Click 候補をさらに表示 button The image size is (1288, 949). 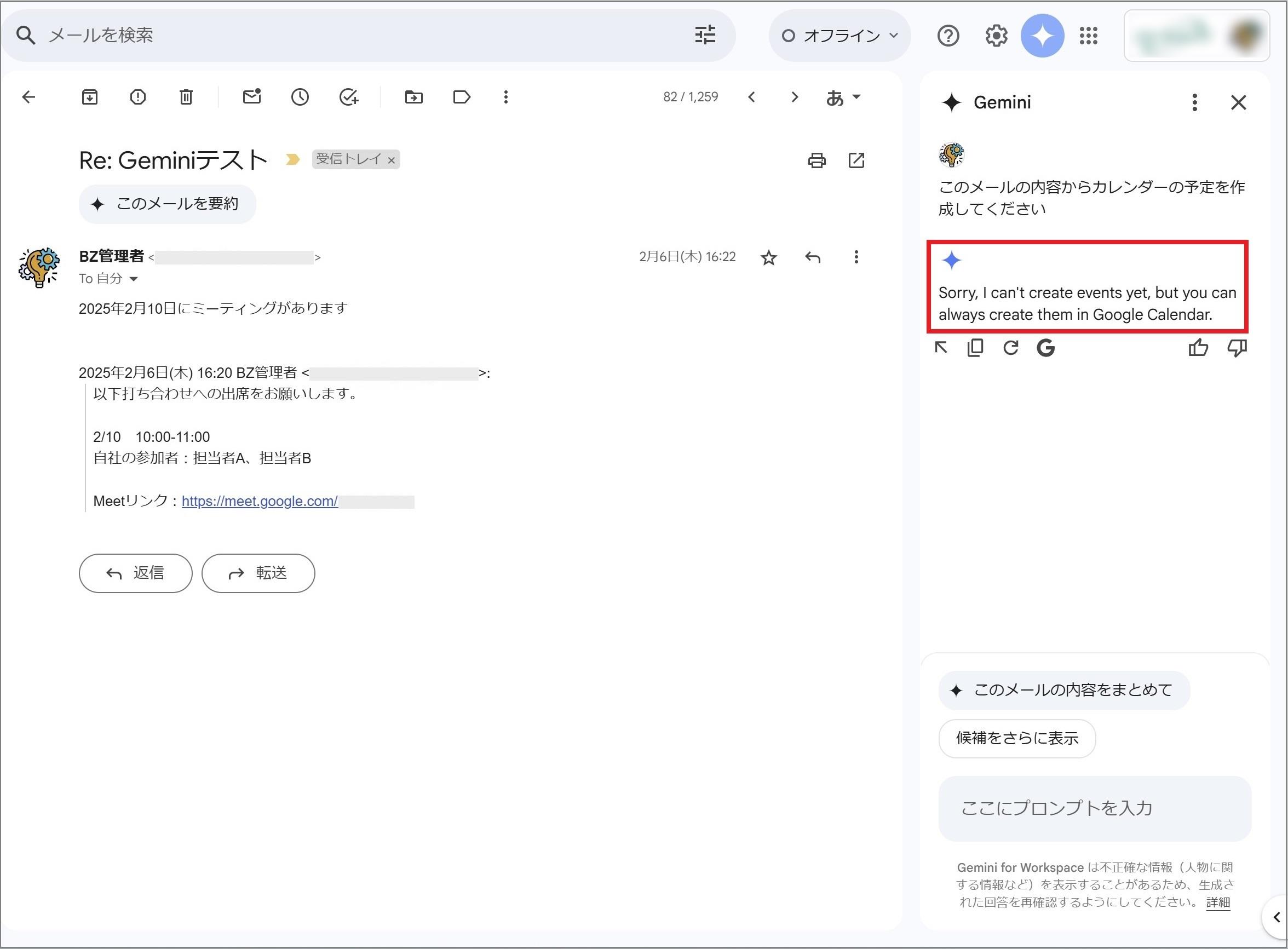[1017, 739]
